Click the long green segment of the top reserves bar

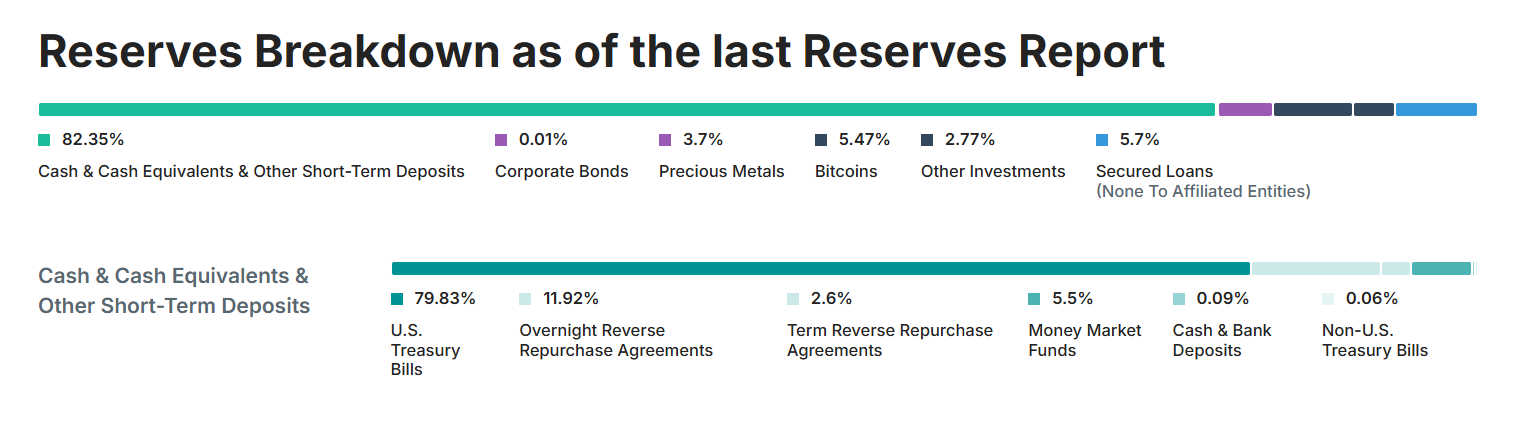coord(626,109)
